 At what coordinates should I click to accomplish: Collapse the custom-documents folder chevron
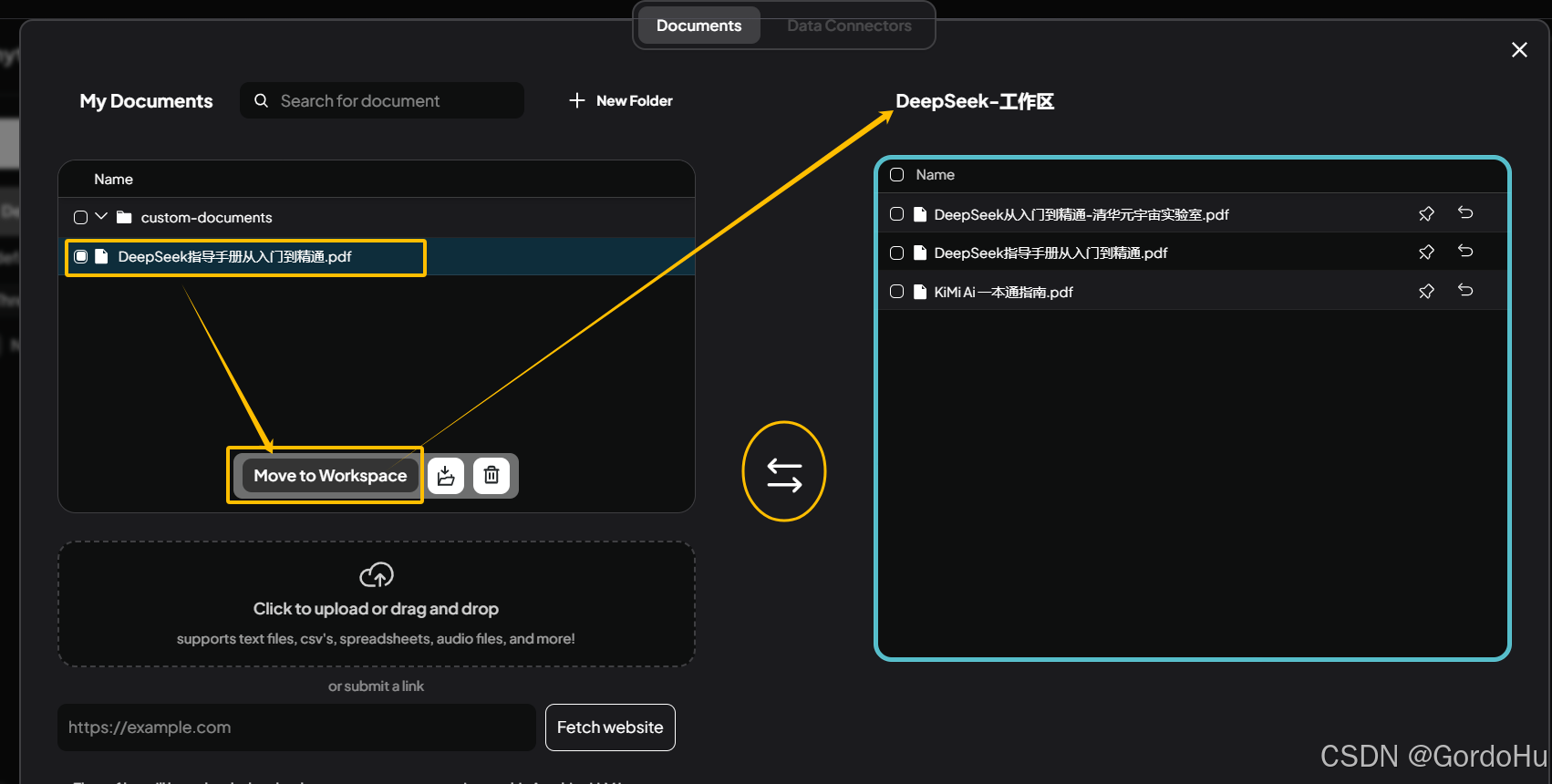point(101,217)
